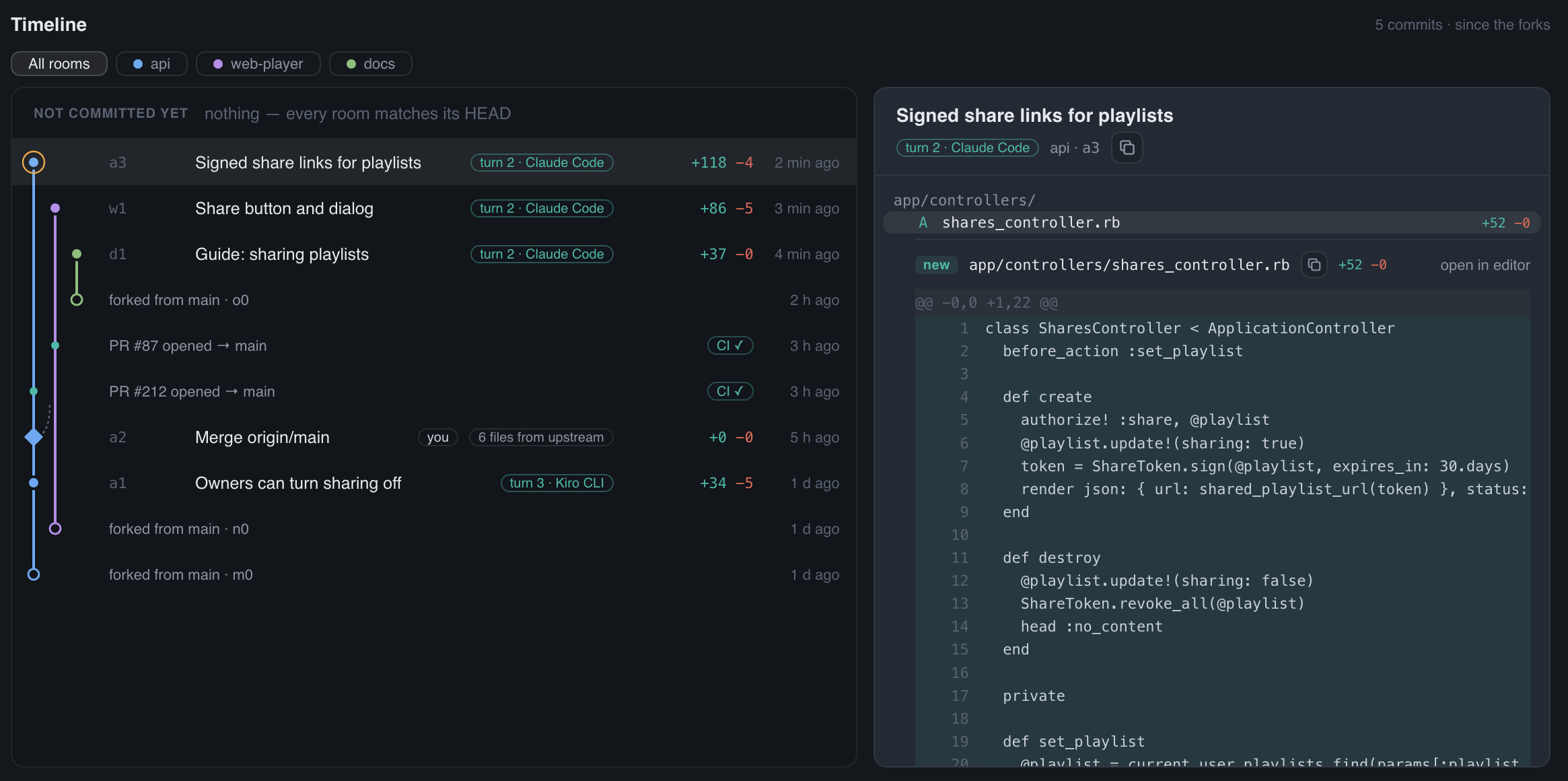Copy commit reference api a3 icon
Image resolution: width=1568 pixels, height=781 pixels.
tap(1127, 147)
